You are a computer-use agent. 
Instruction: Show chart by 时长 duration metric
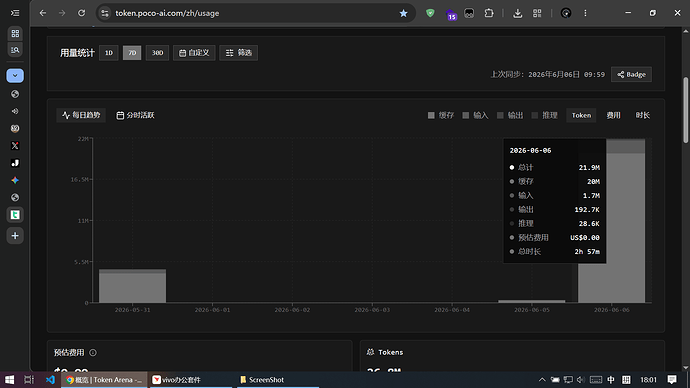tap(642, 115)
